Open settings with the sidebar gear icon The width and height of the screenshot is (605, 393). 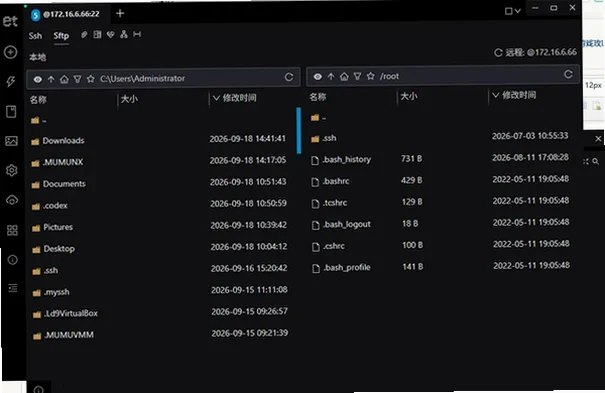[12, 170]
